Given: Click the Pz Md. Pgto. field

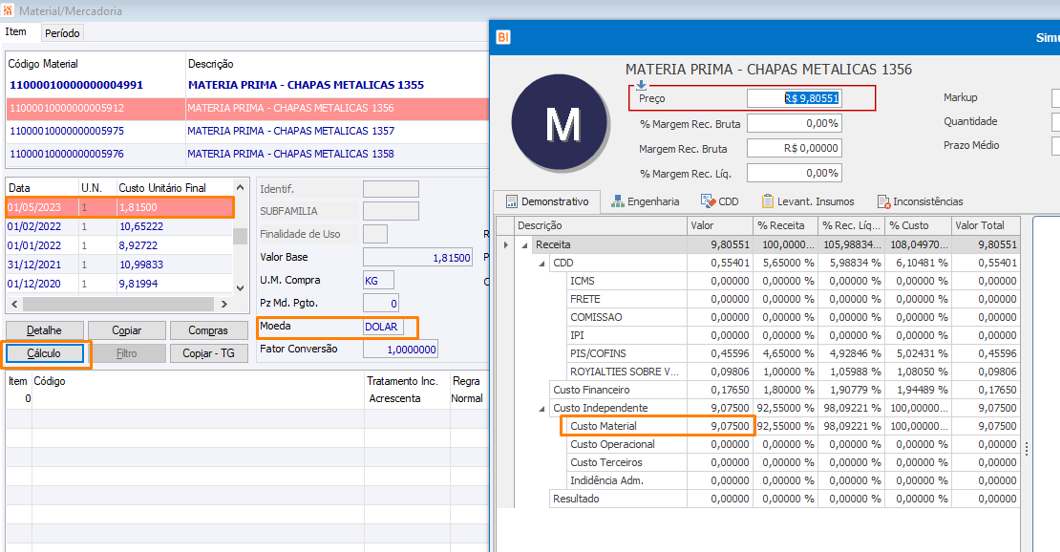Looking at the screenshot, I should click(x=381, y=303).
